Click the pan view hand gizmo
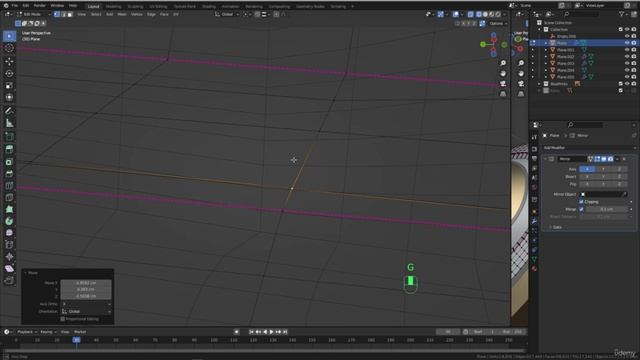 pos(503,73)
